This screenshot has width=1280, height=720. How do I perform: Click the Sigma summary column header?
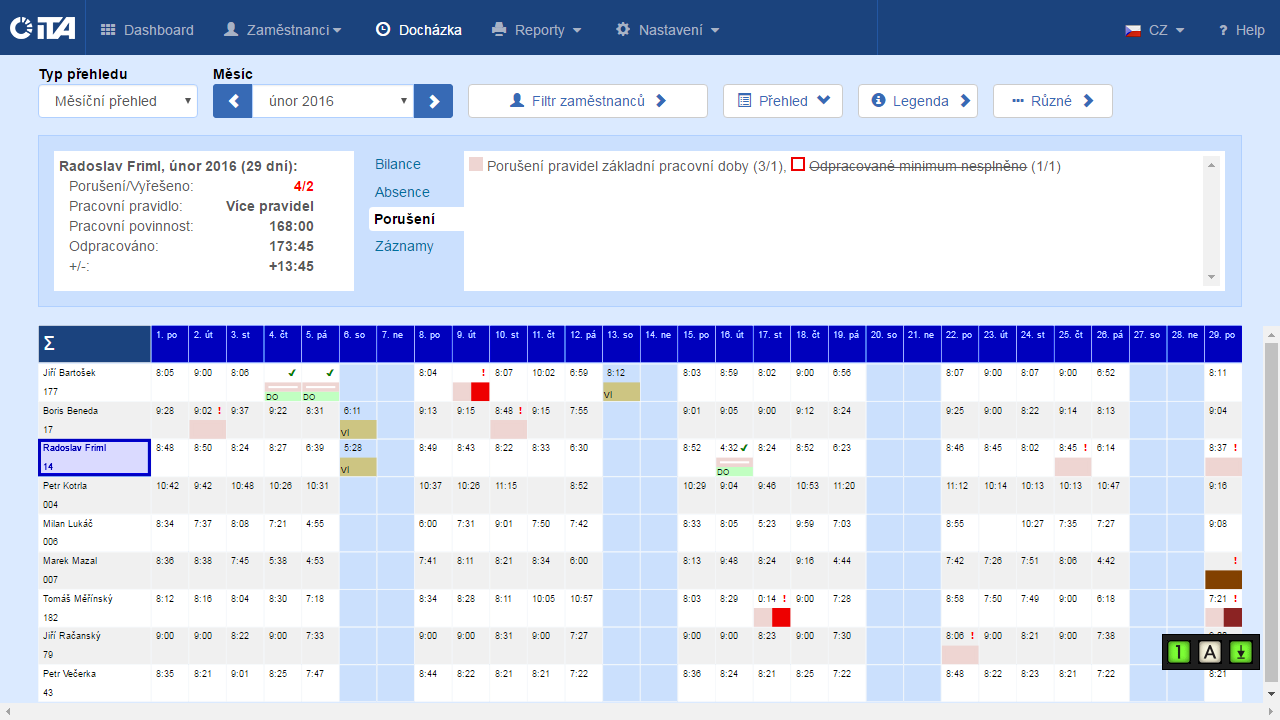pos(94,343)
